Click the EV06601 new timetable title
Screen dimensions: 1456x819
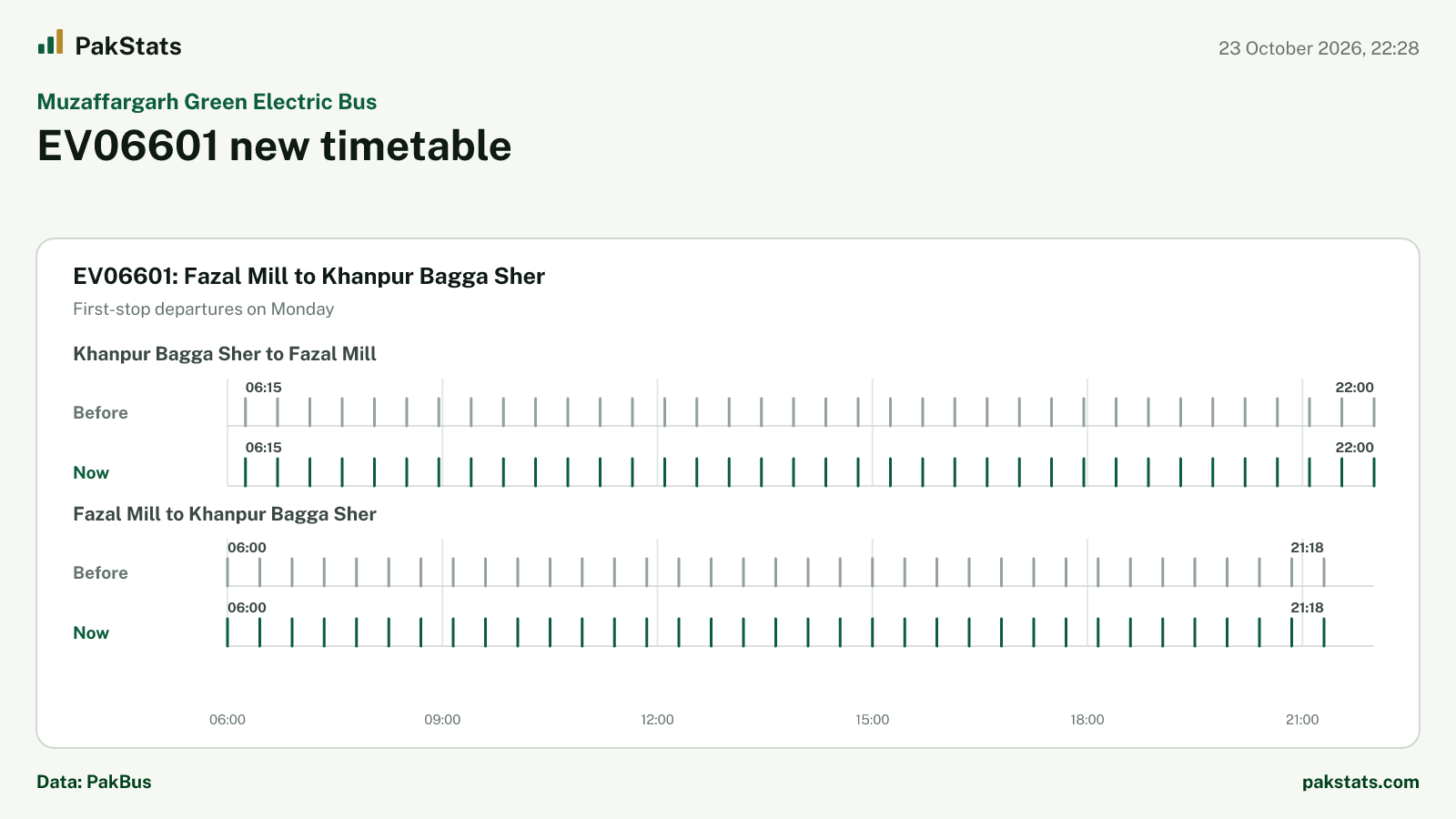coord(274,146)
